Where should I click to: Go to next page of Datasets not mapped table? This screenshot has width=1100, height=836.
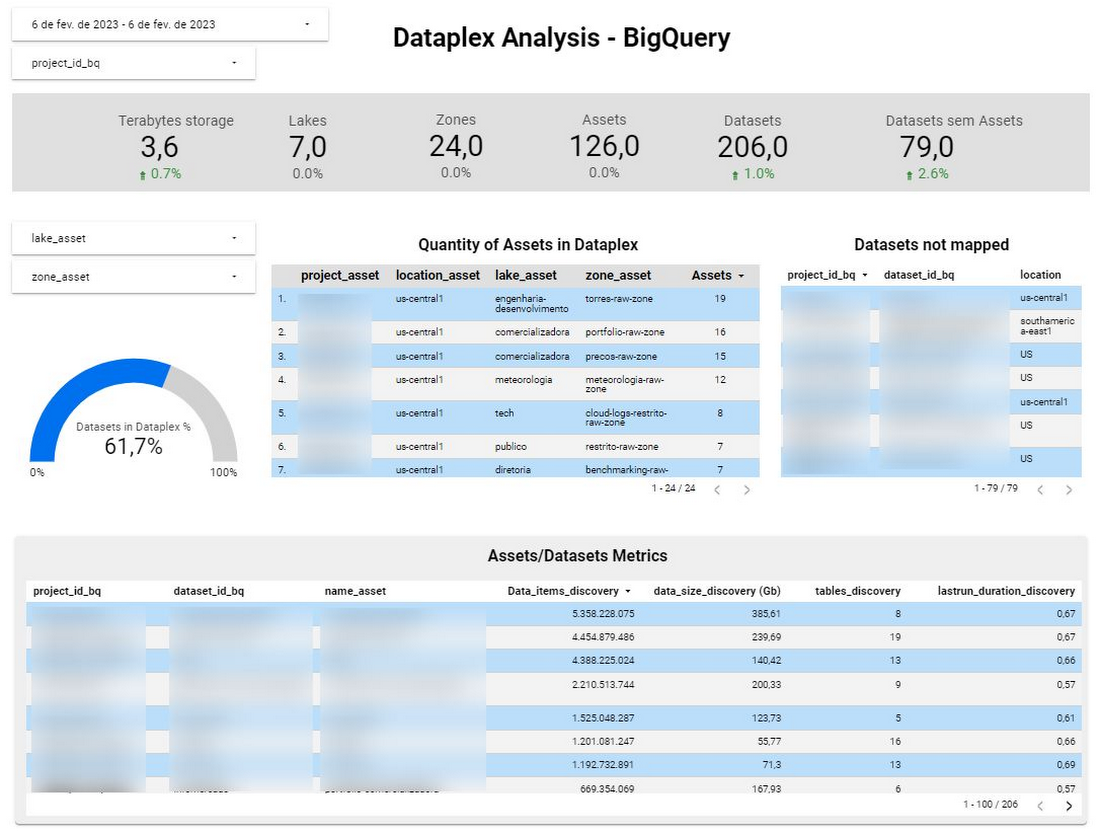tap(1069, 490)
